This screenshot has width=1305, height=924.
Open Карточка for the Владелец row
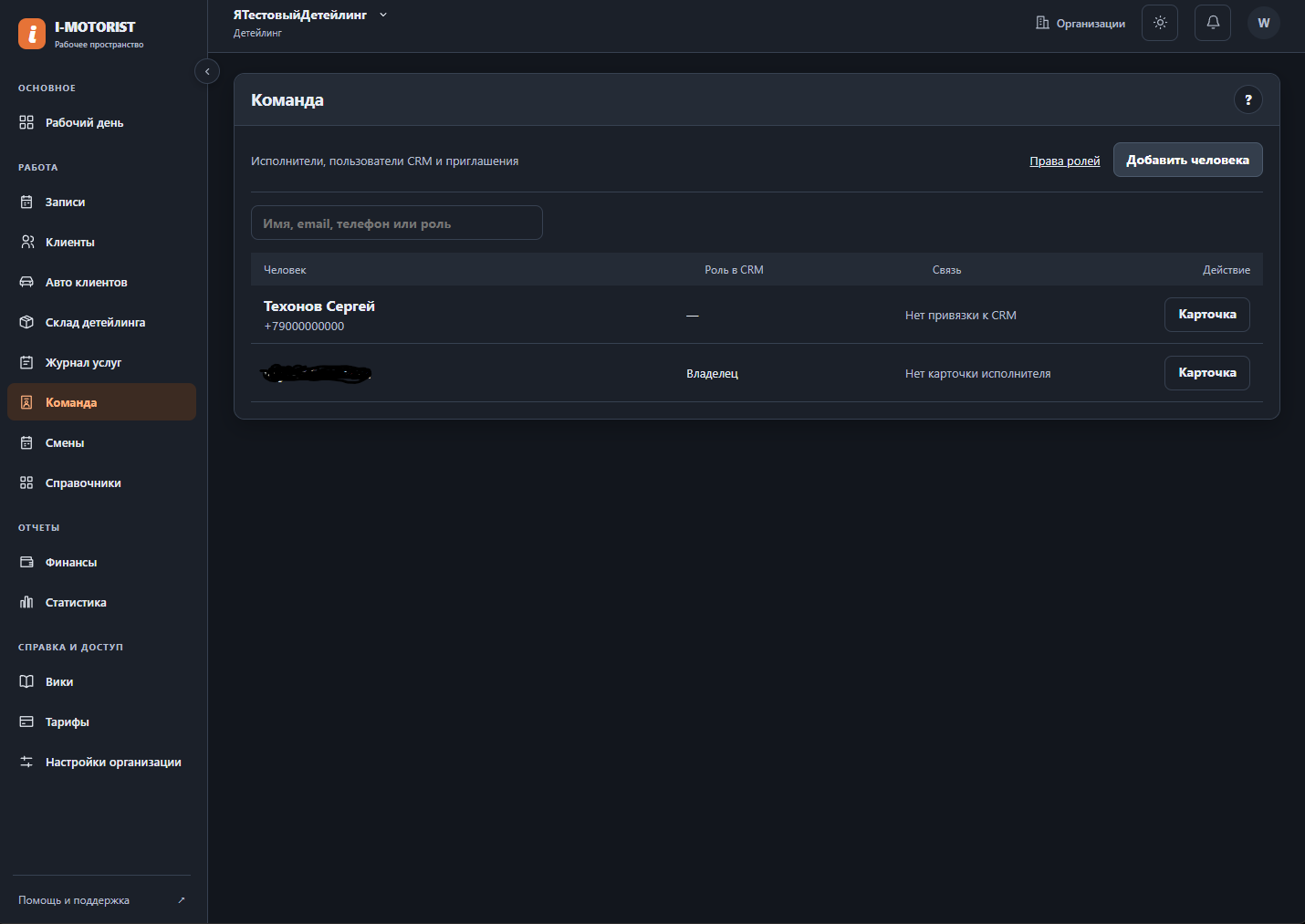(1207, 373)
